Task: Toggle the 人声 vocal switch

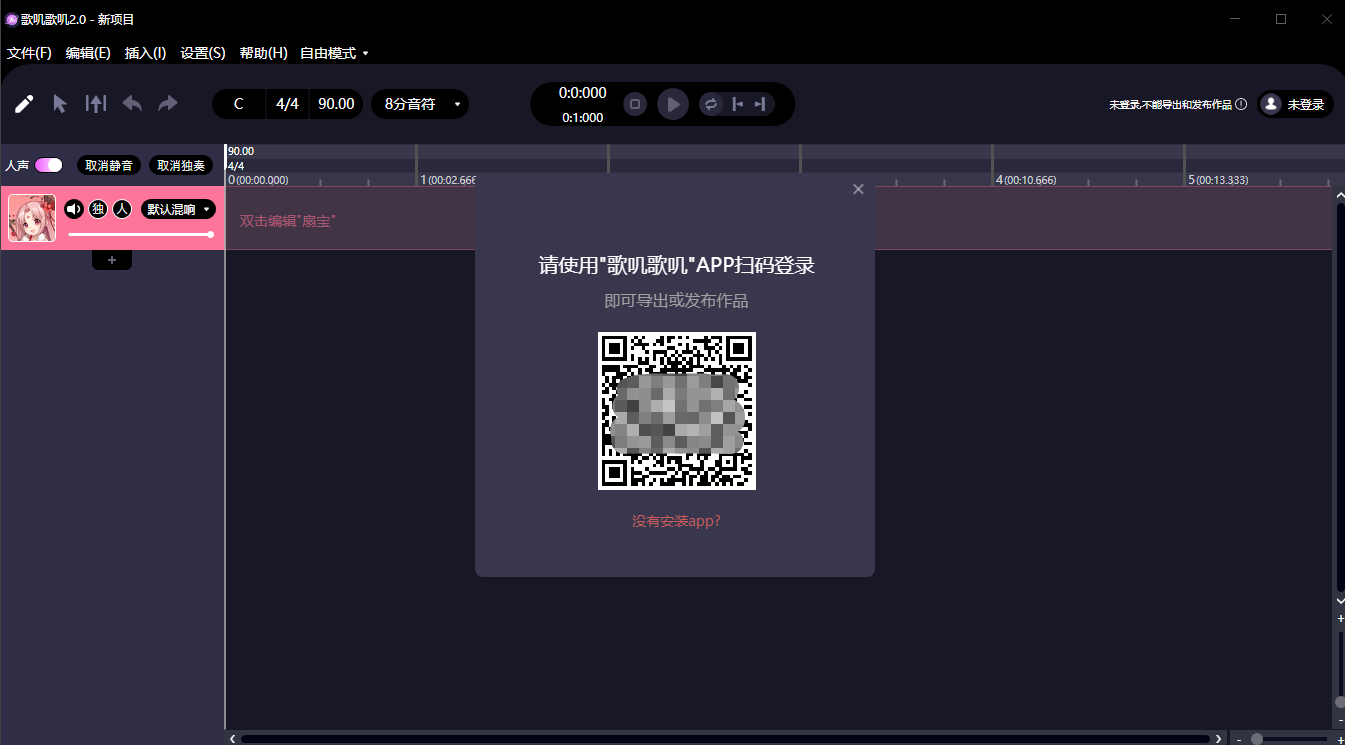Action: tap(48, 165)
